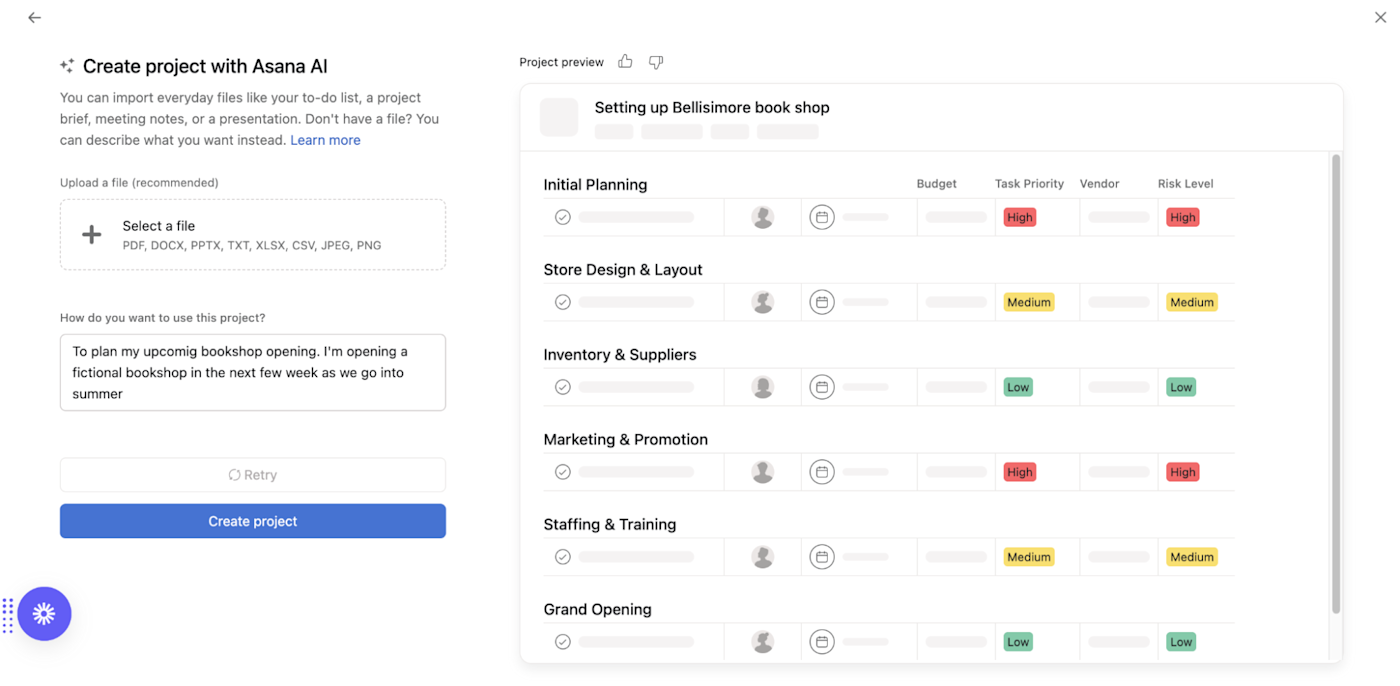Click the Initial Planning section heading
Viewport: 1400px width, 686px height.
[595, 185]
